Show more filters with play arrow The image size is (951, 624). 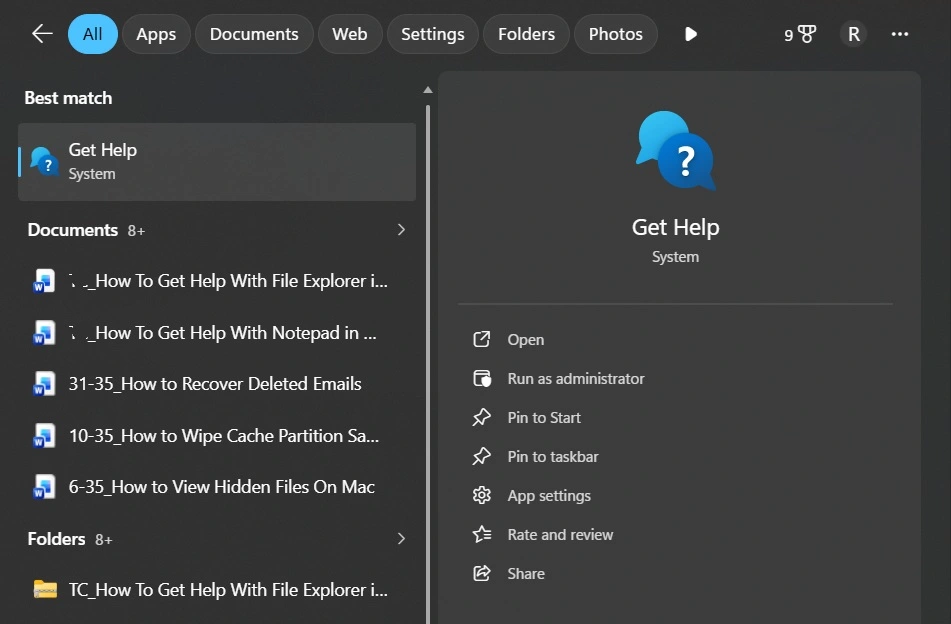pyautogui.click(x=691, y=34)
